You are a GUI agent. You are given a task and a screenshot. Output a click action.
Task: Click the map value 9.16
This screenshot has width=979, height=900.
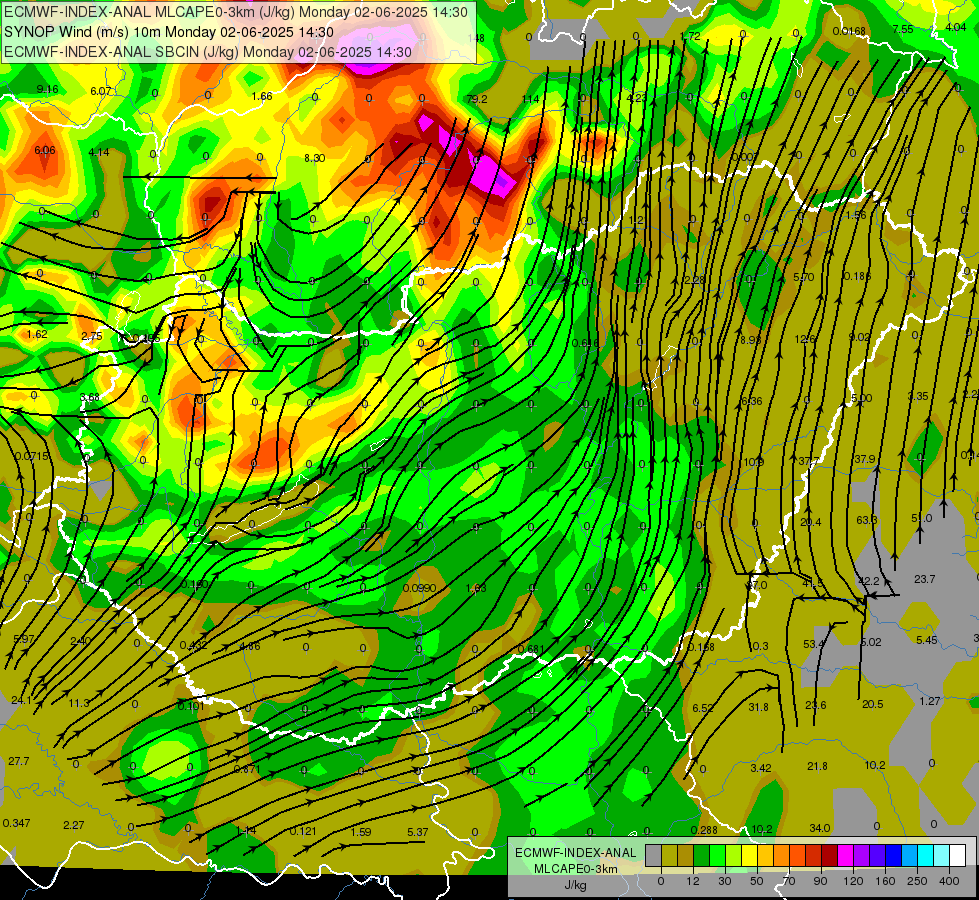point(47,89)
